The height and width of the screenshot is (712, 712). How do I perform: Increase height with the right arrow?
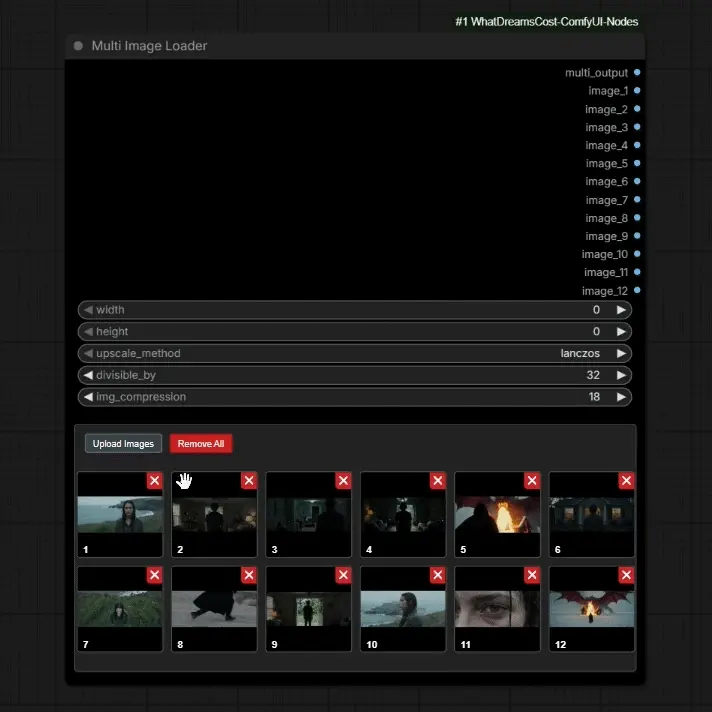coord(621,331)
